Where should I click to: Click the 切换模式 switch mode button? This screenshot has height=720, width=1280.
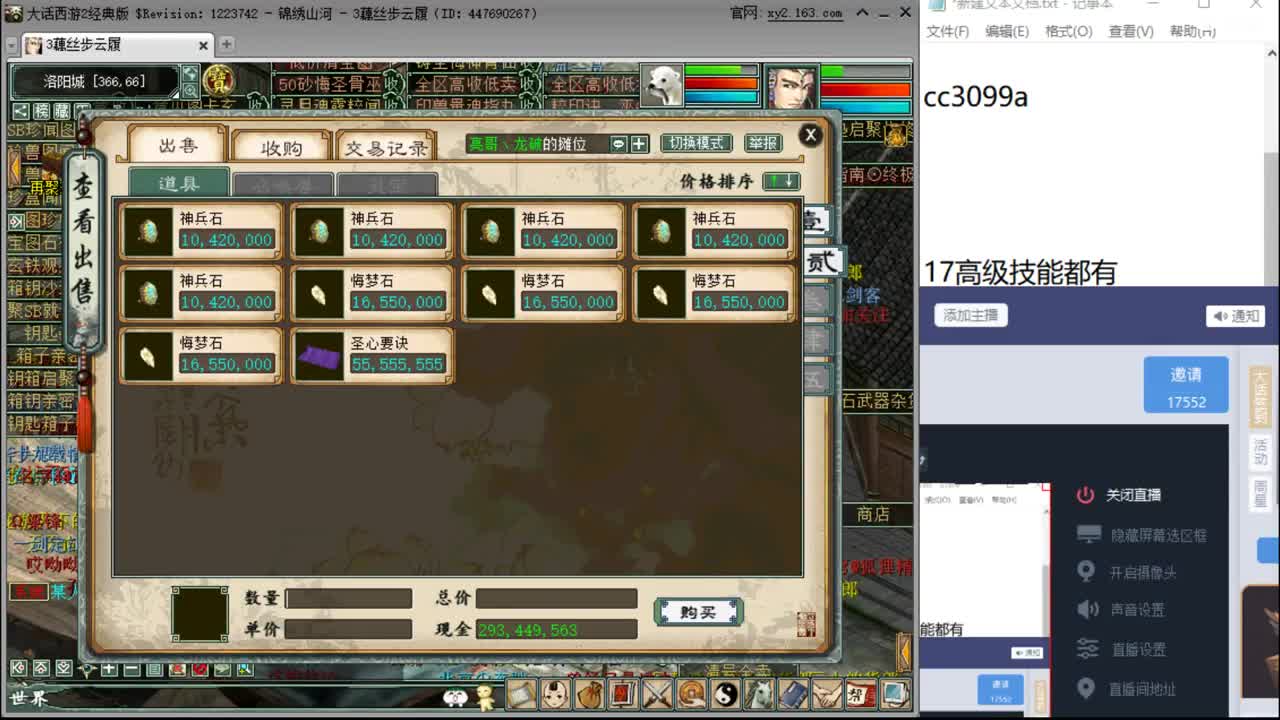(696, 143)
